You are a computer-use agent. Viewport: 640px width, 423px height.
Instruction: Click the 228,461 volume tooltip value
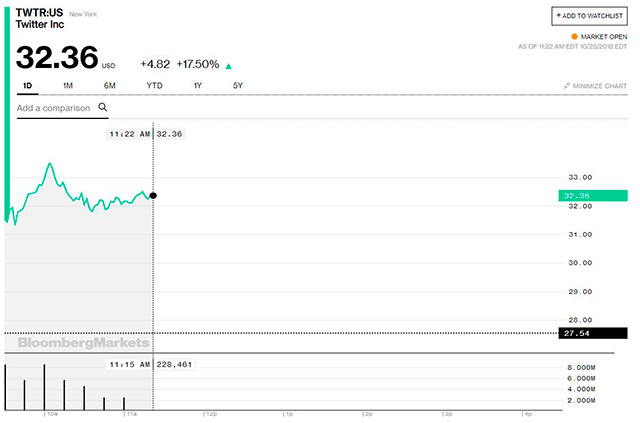174,364
